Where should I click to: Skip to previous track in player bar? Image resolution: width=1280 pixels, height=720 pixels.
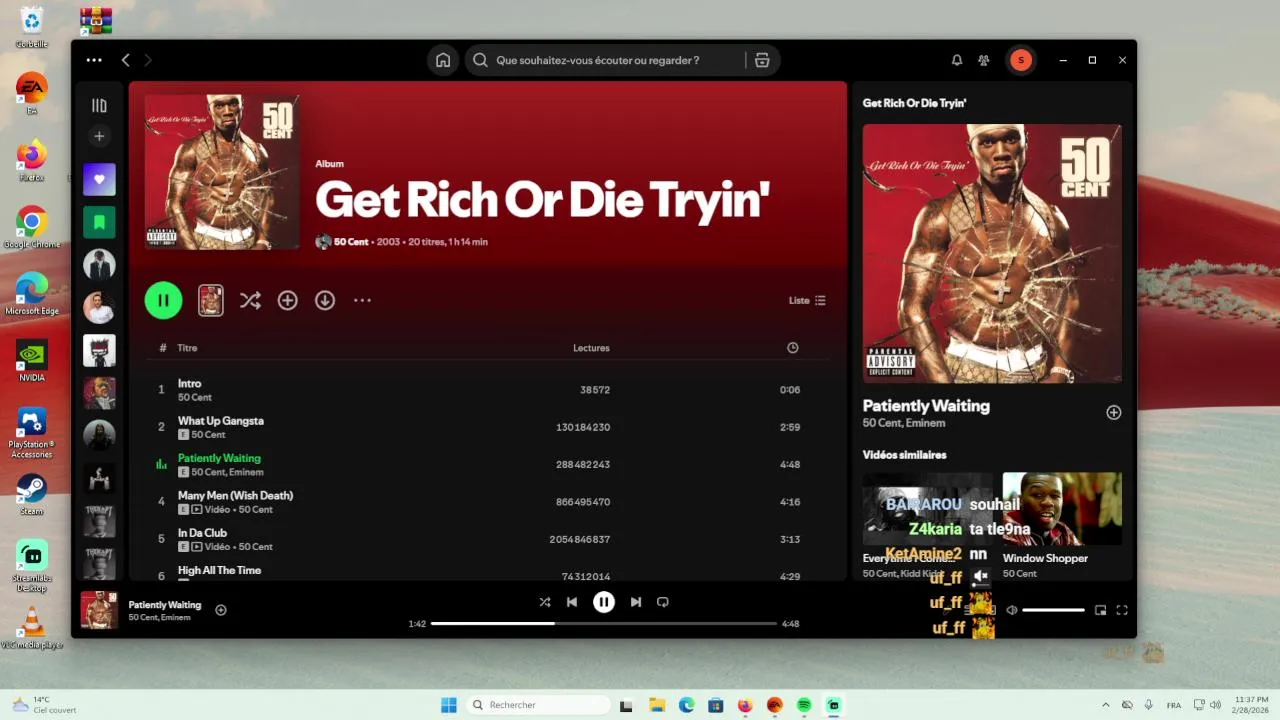(572, 602)
